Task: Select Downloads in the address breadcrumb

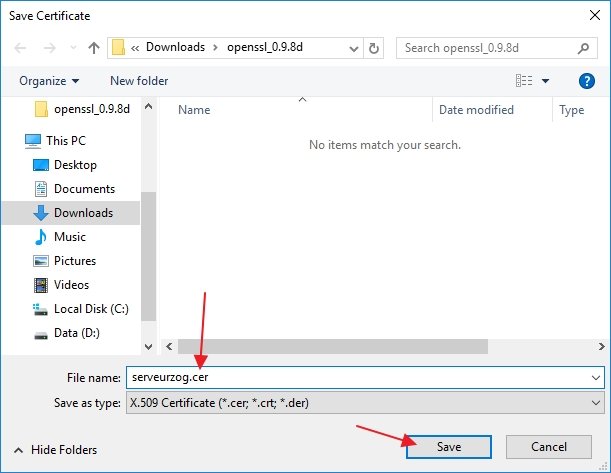Action: [175, 47]
